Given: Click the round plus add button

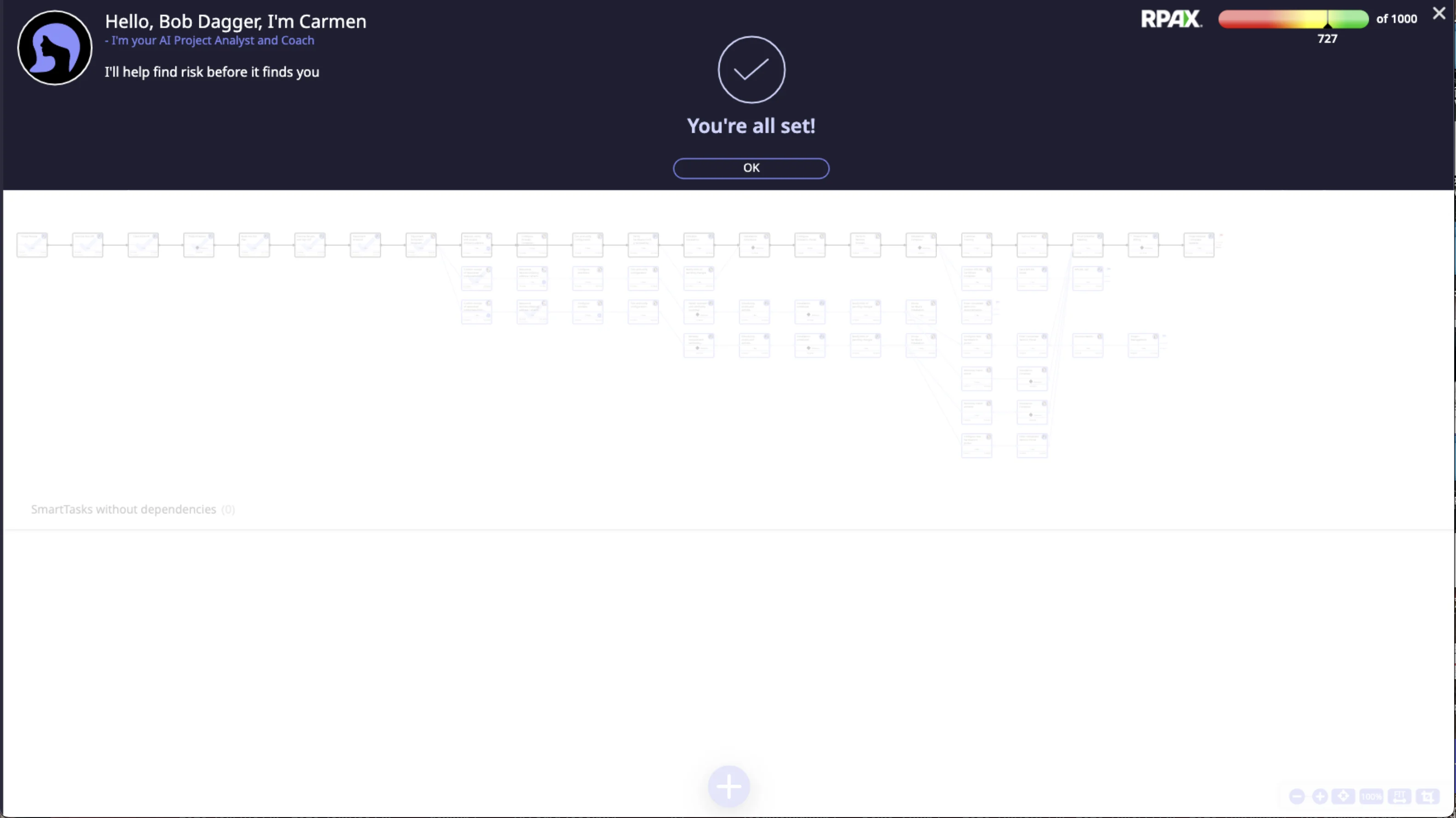Looking at the screenshot, I should tap(728, 786).
